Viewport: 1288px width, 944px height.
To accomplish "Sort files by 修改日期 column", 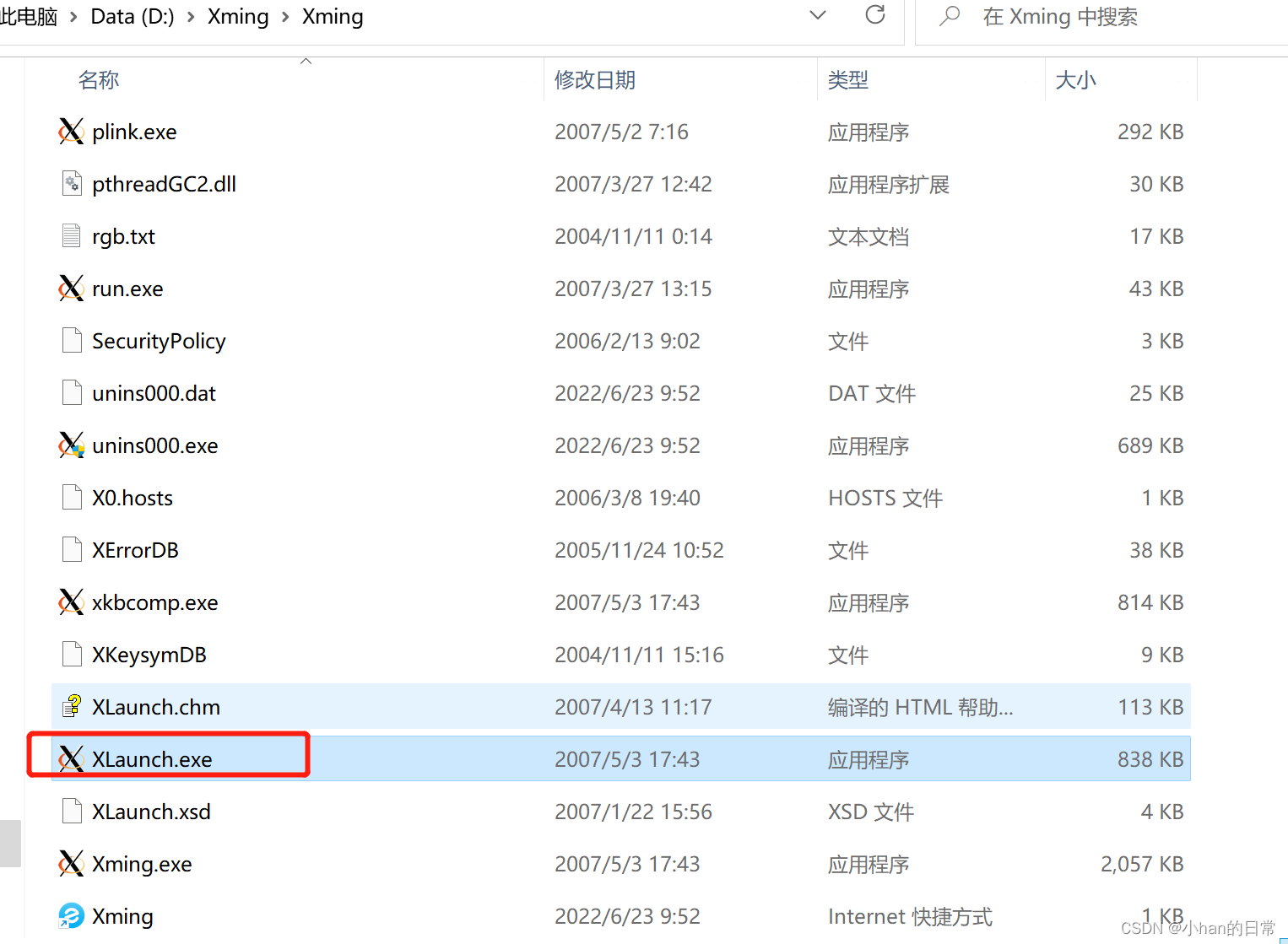I will (x=595, y=79).
